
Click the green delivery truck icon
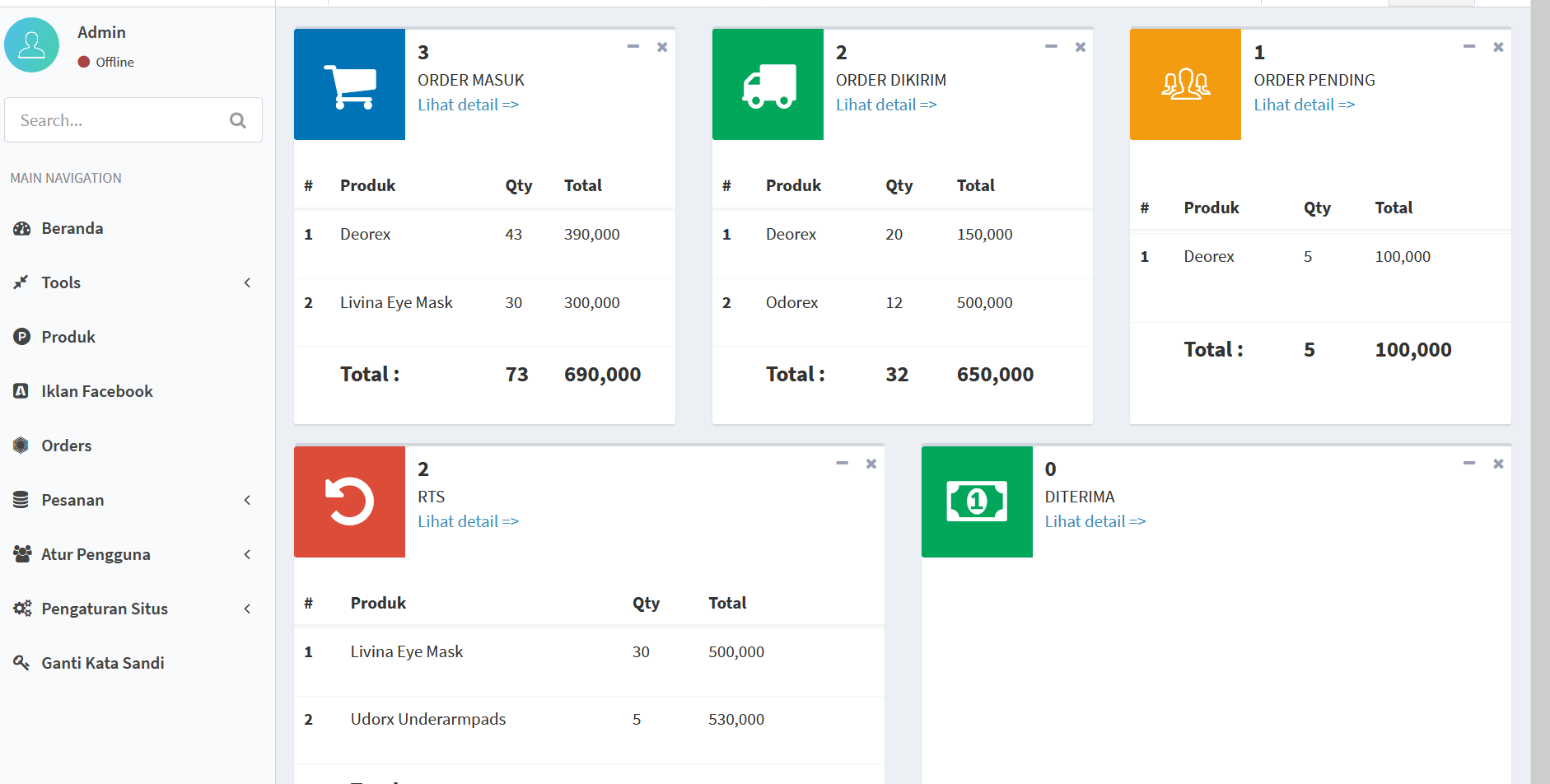[x=768, y=85]
